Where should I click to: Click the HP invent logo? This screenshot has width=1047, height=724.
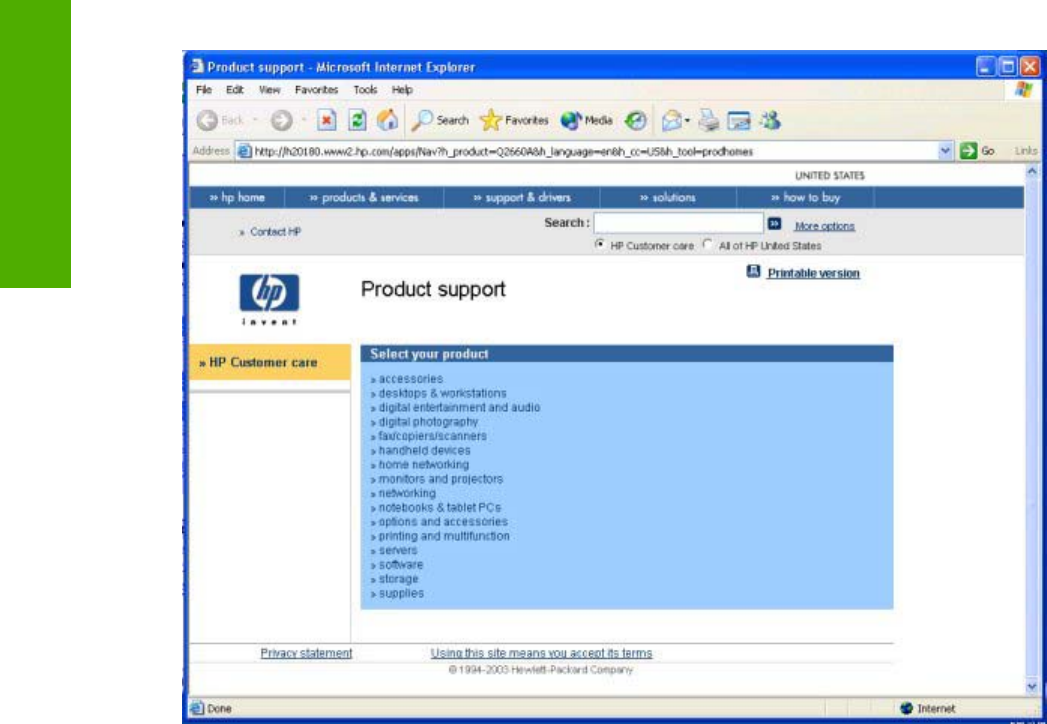pyautogui.click(x=269, y=299)
